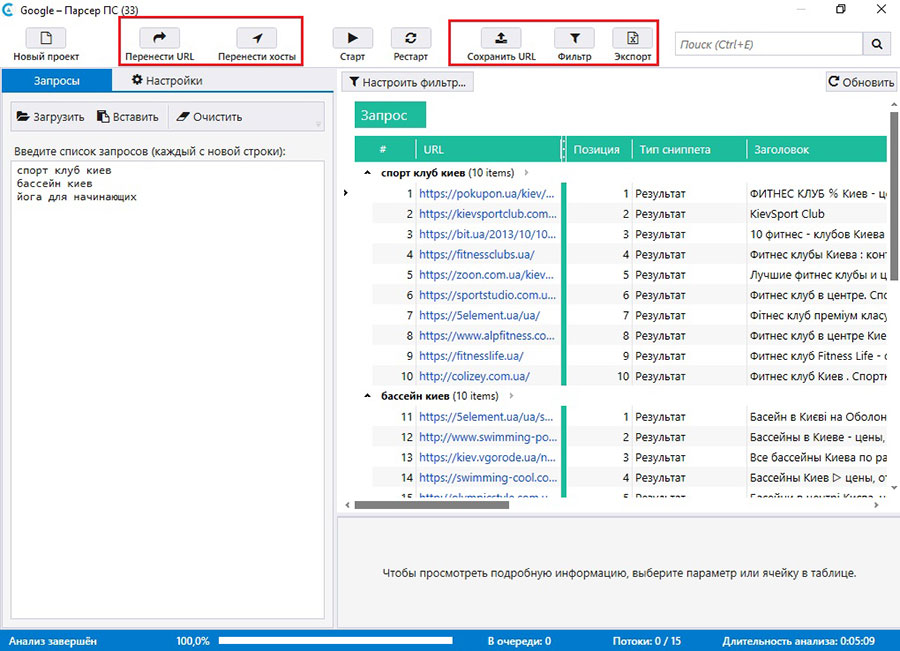The width and height of the screenshot is (900, 651).
Task: Sort by the # column header
Action: coord(383,149)
